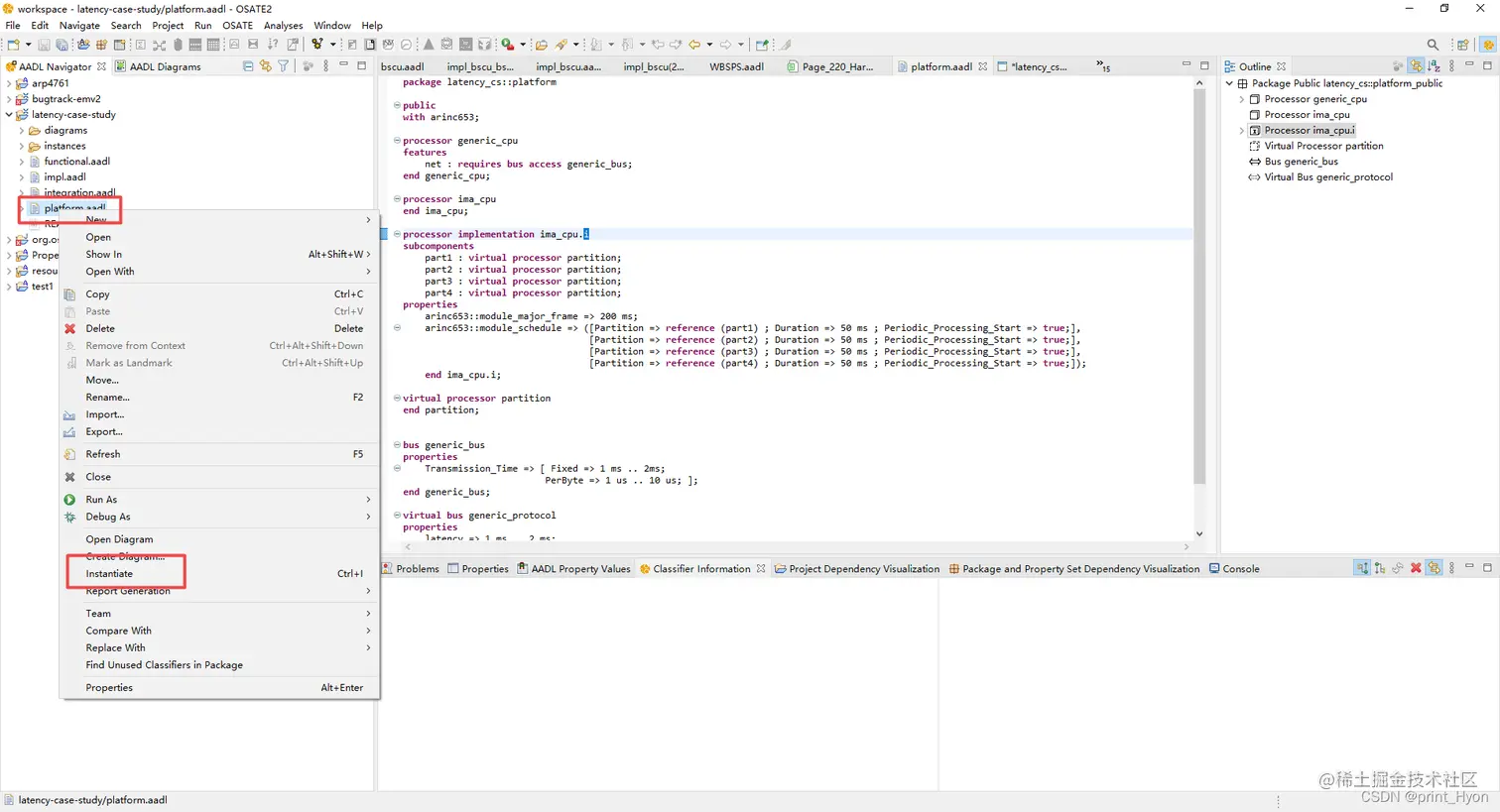
Task: Click the filter funnel in AADL Navigator
Action: coord(283,66)
